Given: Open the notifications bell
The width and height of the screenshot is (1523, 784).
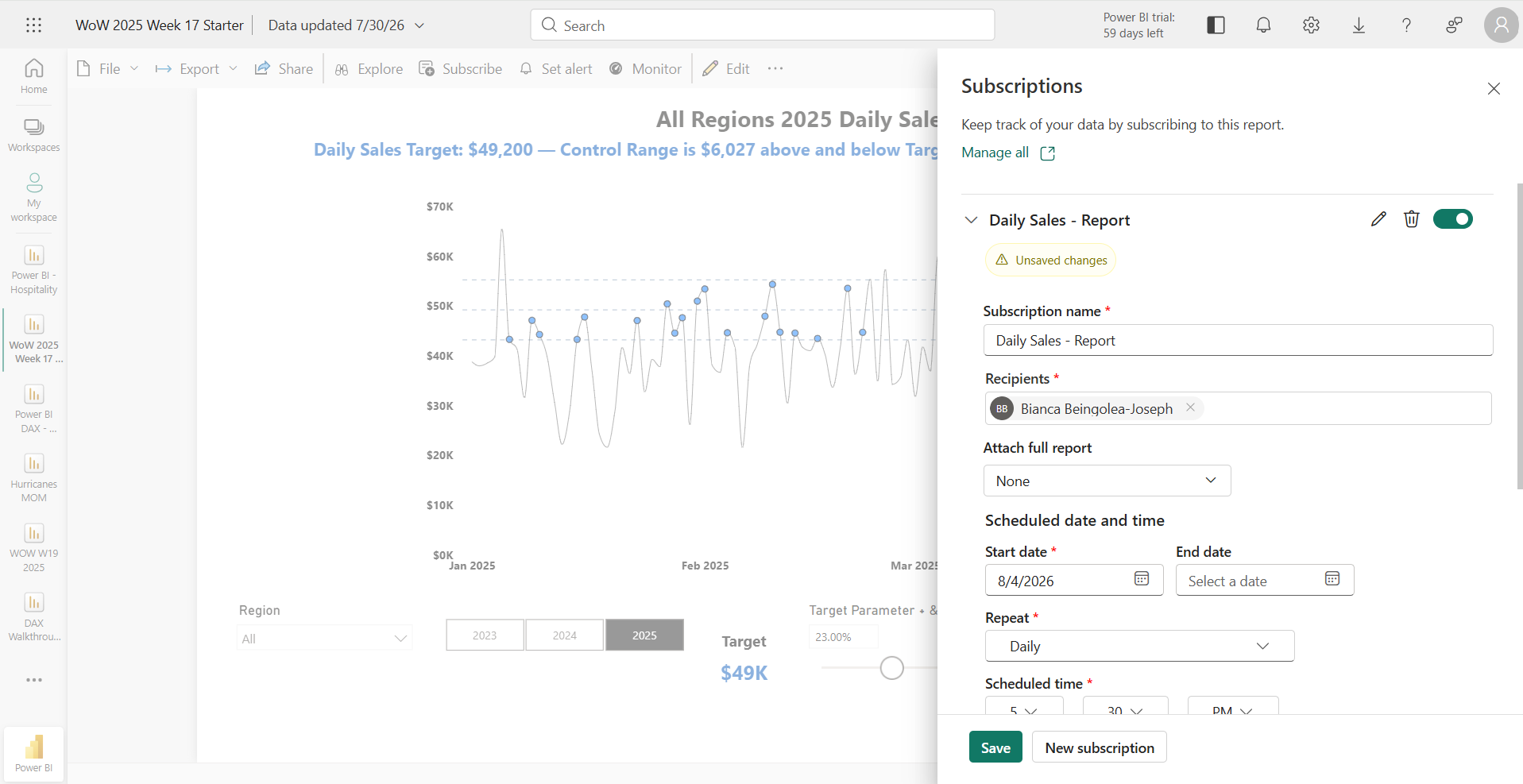Looking at the screenshot, I should pos(1263,25).
